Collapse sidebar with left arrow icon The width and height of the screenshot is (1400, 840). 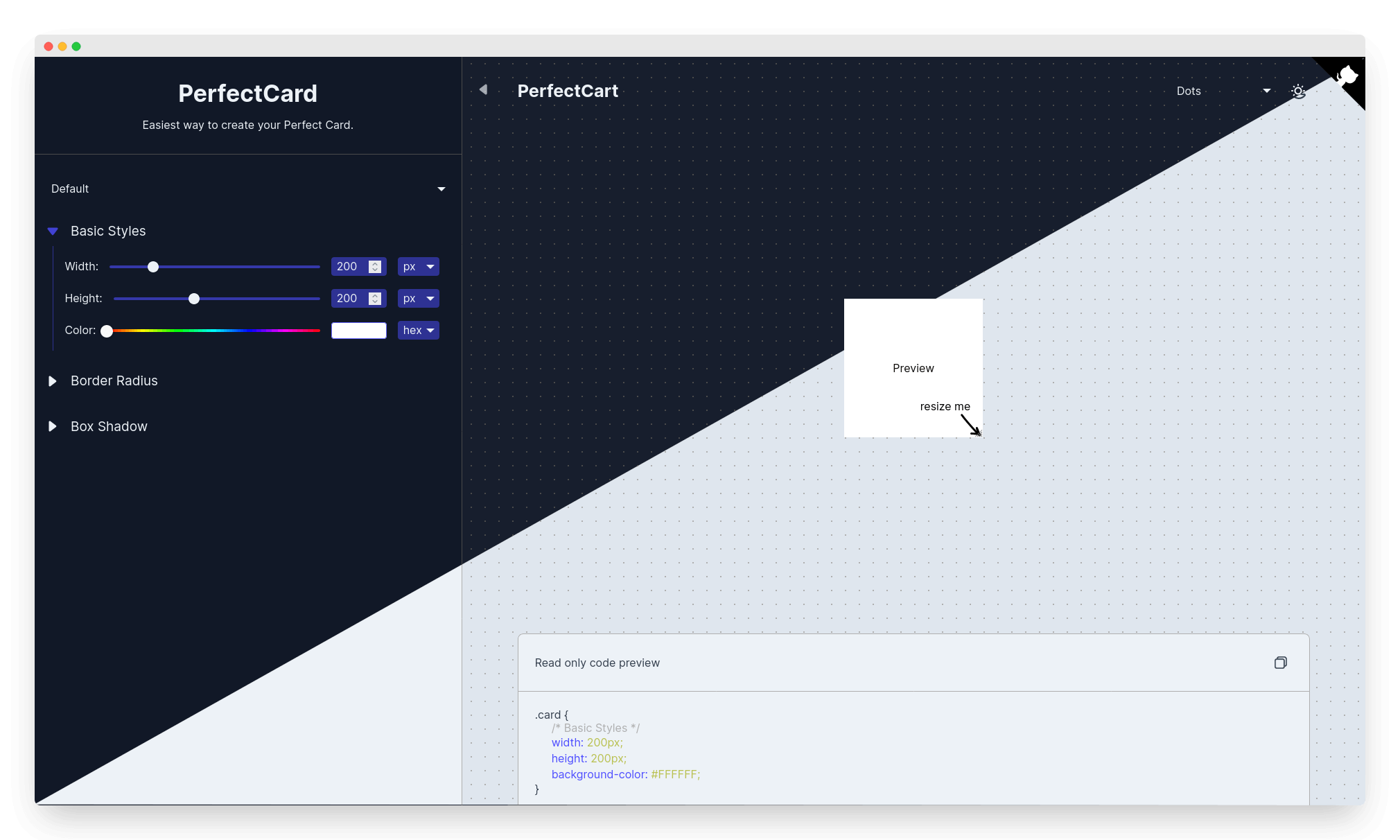tap(483, 90)
